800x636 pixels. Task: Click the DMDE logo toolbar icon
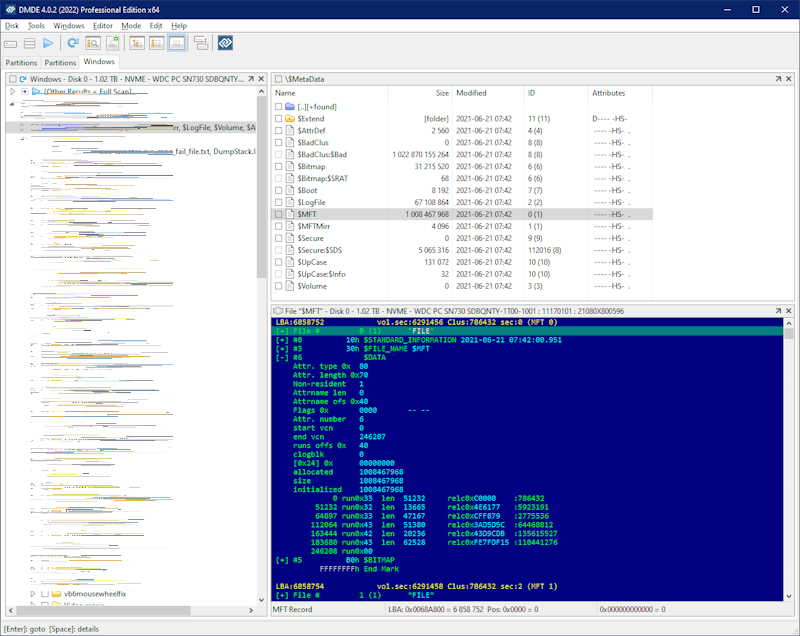pyautogui.click(x=225, y=43)
